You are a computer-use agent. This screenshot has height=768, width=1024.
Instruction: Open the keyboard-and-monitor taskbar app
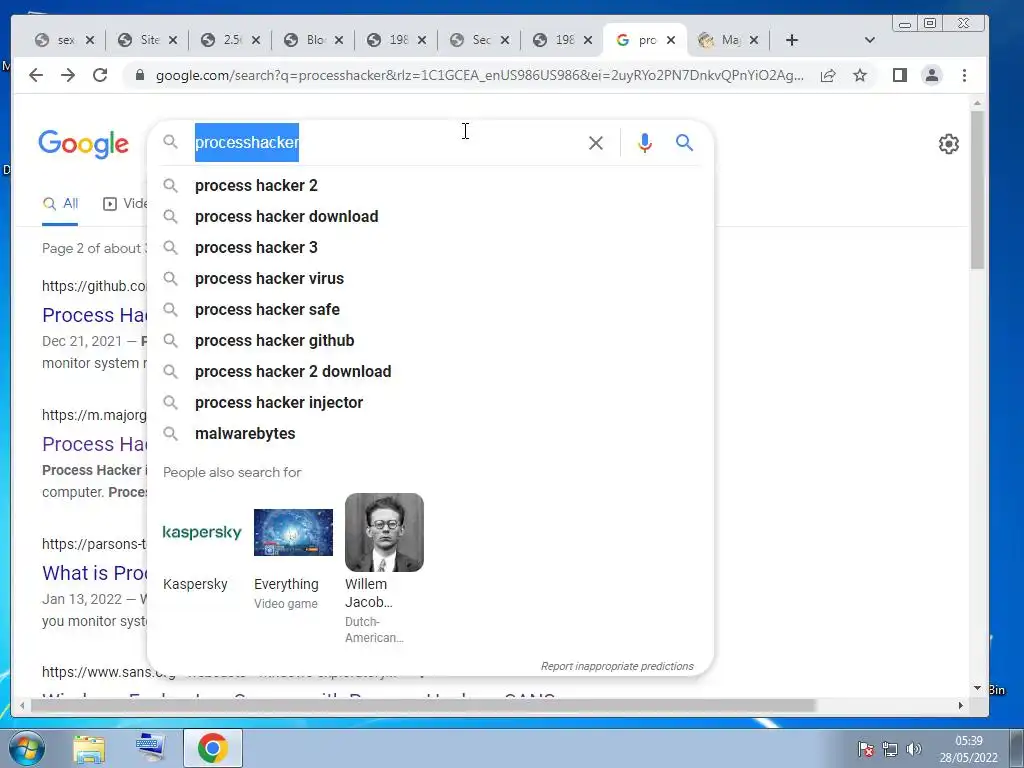pos(151,748)
